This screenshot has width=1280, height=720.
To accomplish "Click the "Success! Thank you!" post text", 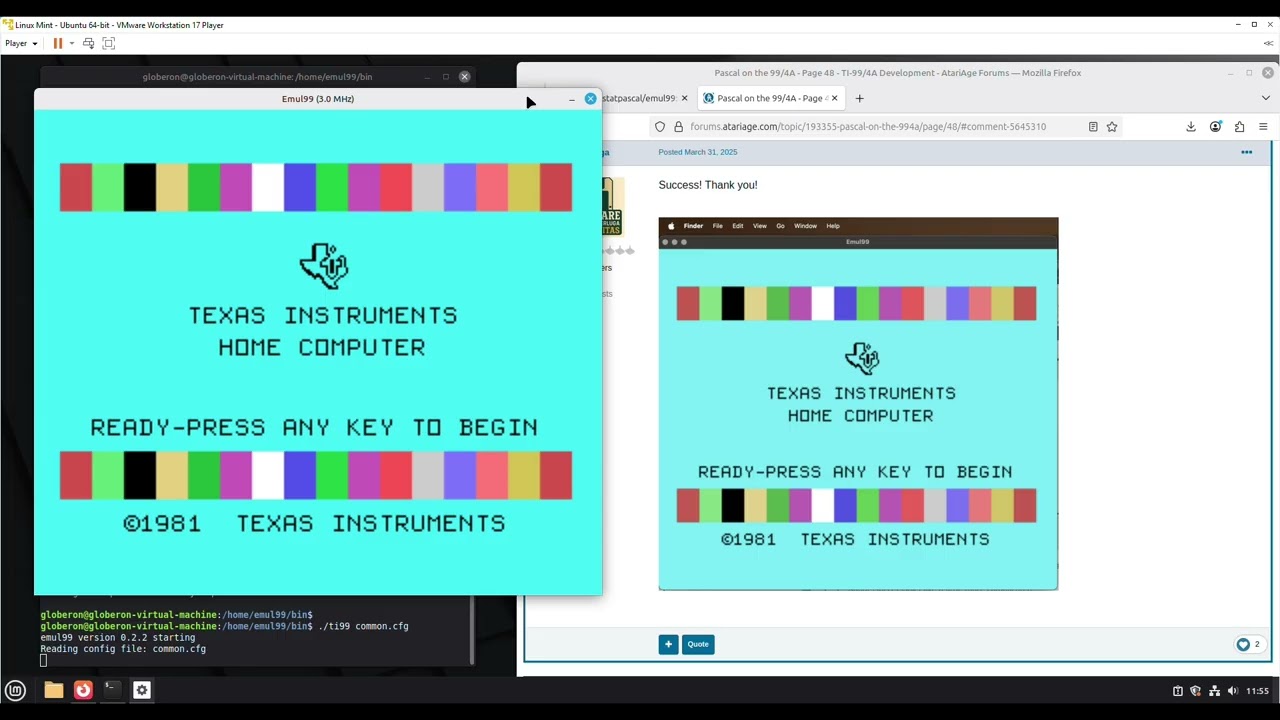I will click(708, 185).
